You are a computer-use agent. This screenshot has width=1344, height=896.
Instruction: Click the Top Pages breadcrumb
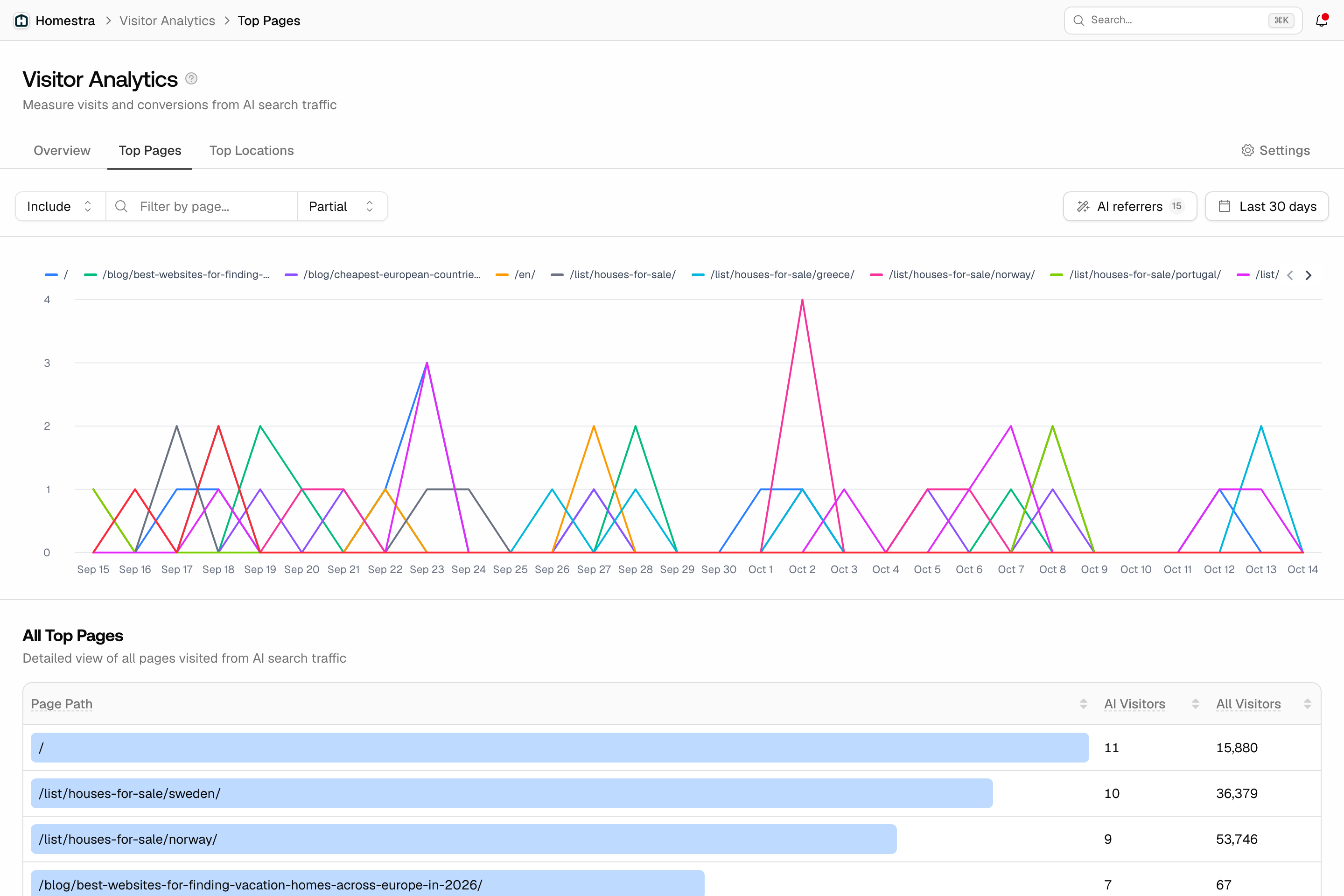(x=269, y=21)
